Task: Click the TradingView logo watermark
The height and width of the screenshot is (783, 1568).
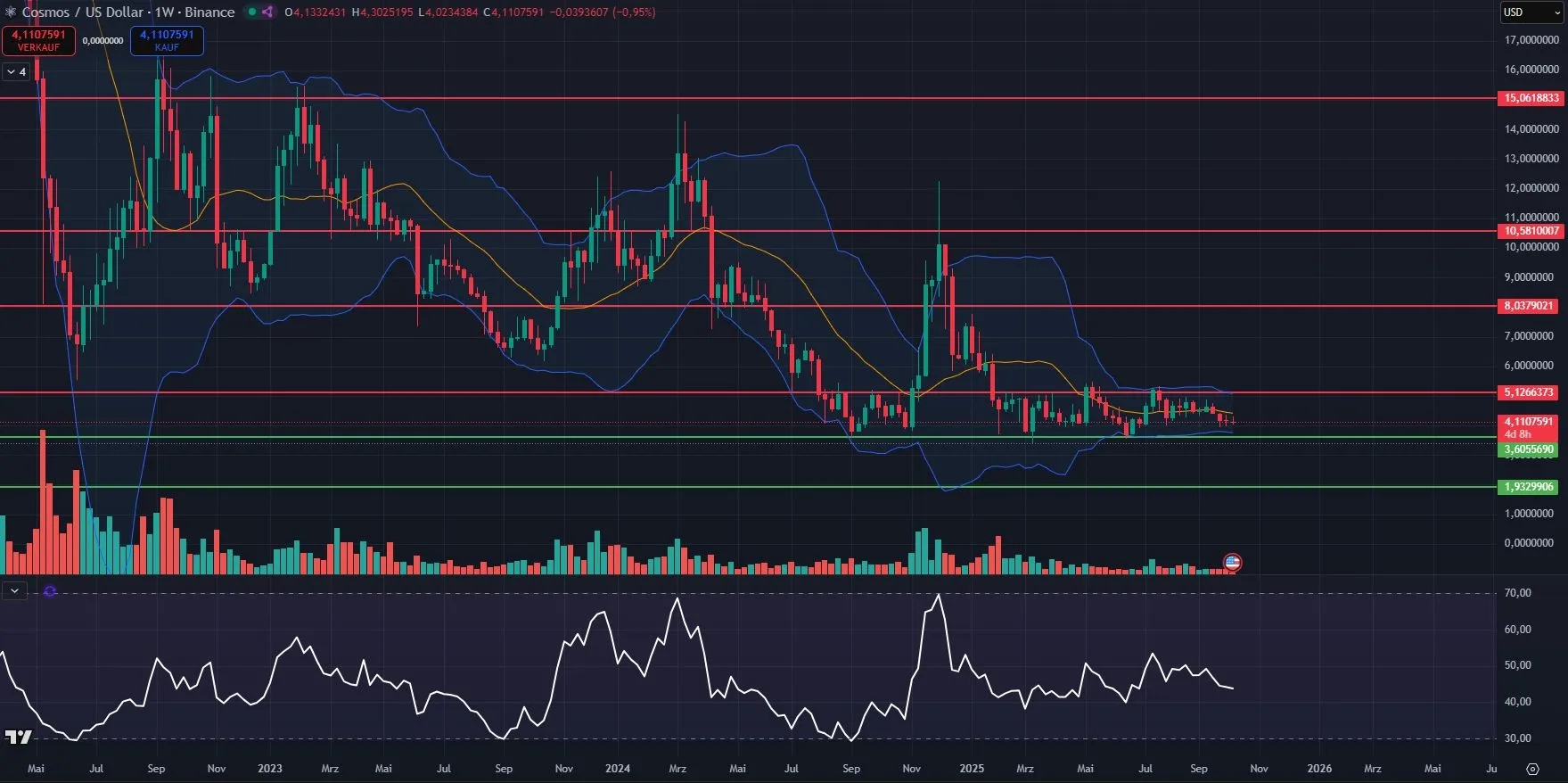Action: (18, 737)
